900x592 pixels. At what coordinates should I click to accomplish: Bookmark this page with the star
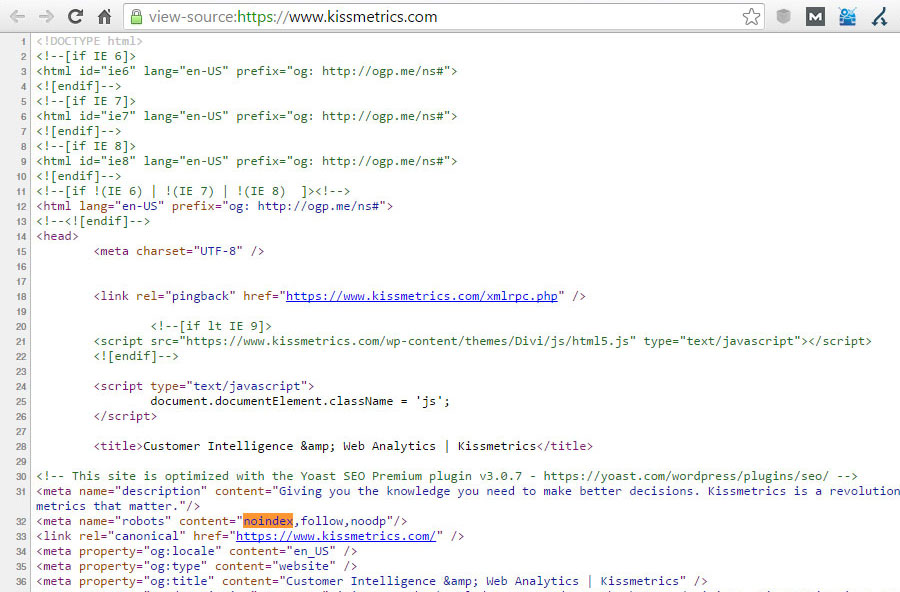(751, 17)
